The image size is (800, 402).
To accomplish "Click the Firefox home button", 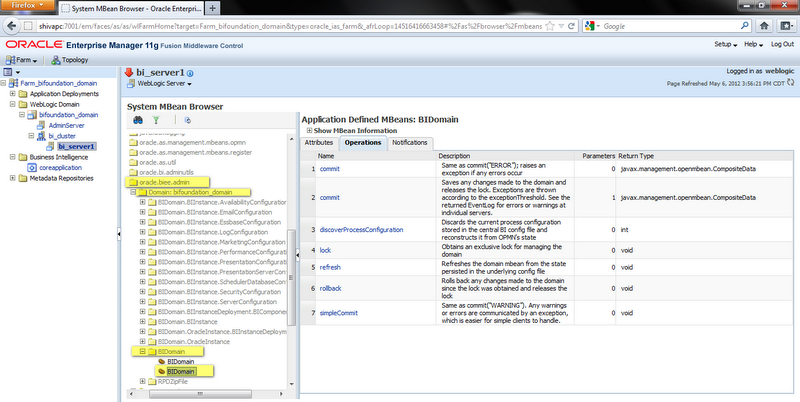I will [763, 24].
